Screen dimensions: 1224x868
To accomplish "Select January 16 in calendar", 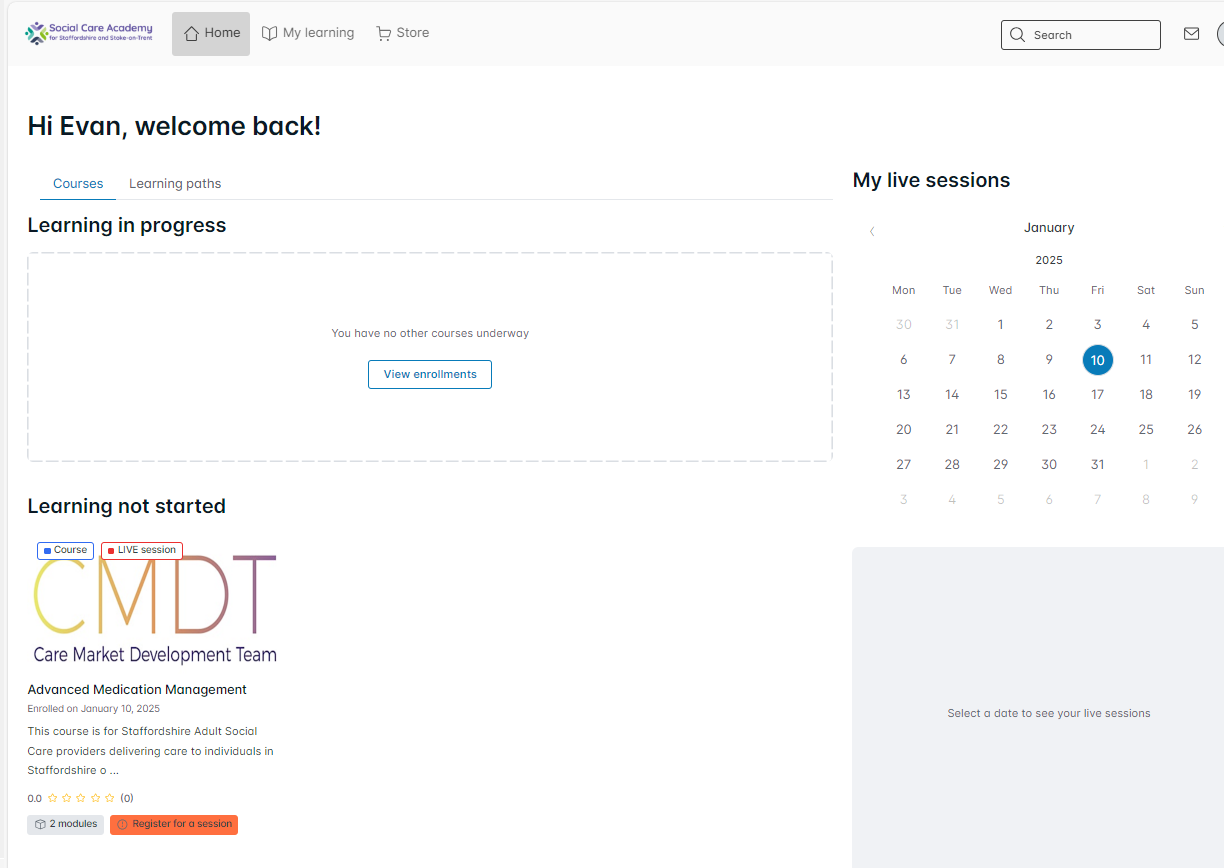I will (x=1049, y=395).
